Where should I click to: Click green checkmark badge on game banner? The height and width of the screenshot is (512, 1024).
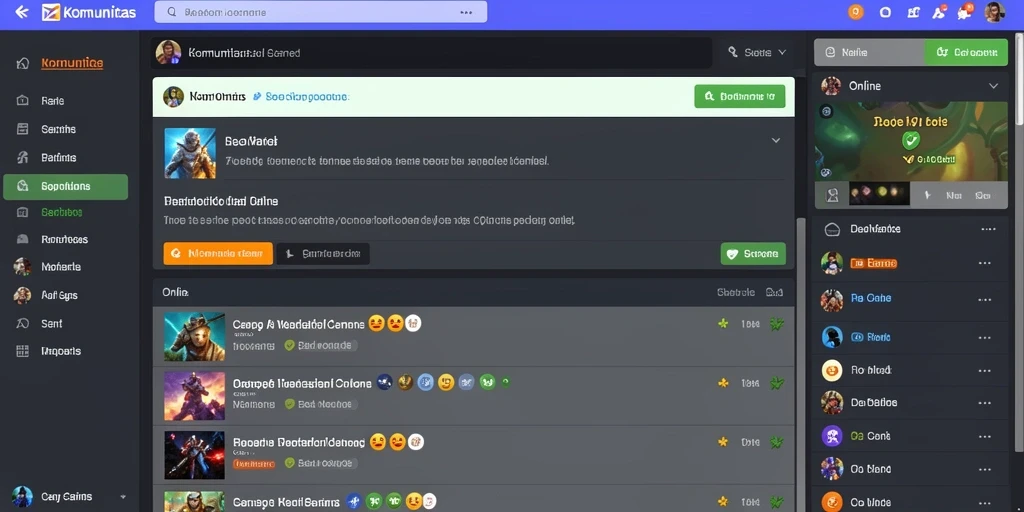[910, 140]
